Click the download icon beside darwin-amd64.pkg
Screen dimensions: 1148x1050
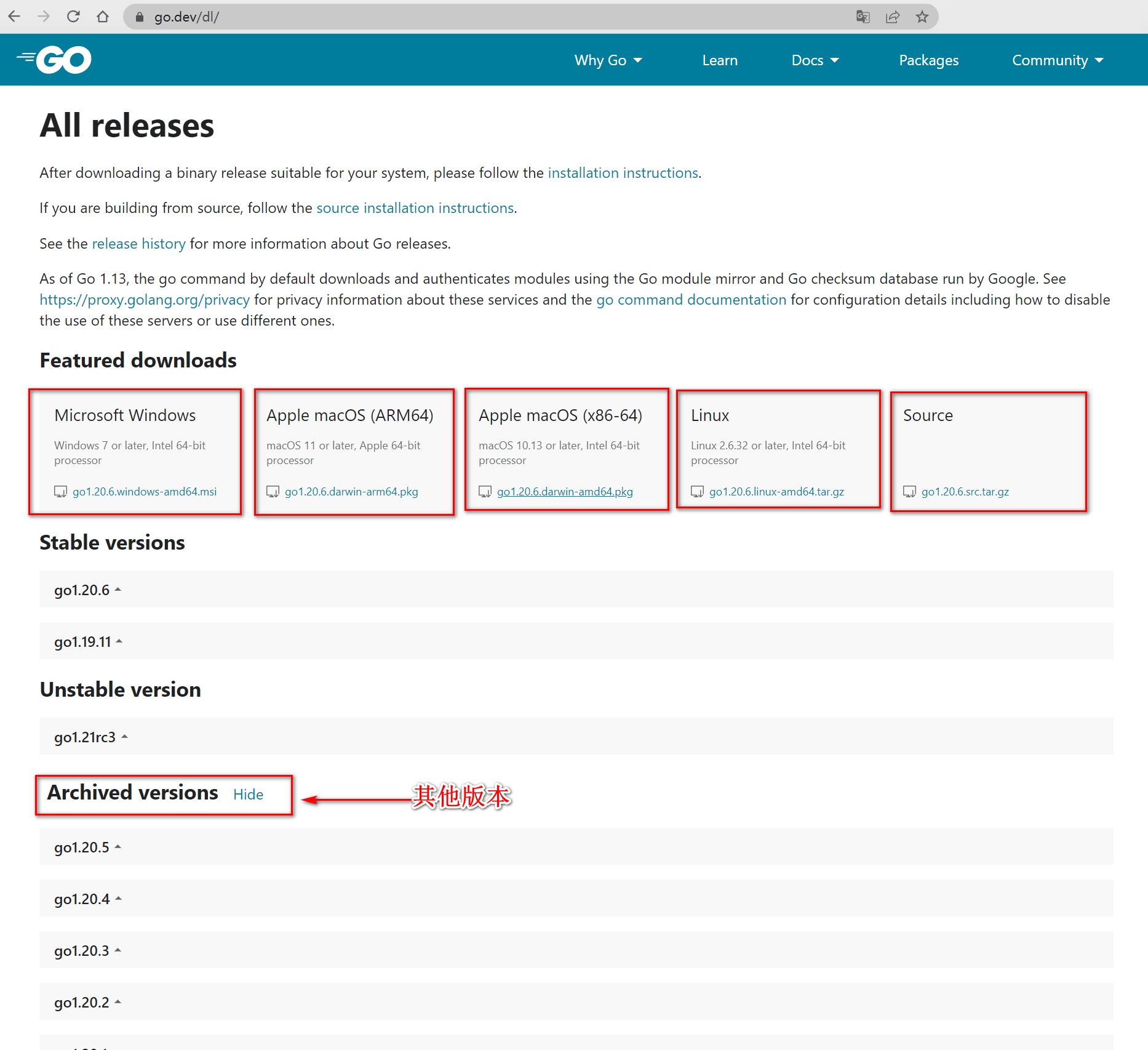[485, 491]
